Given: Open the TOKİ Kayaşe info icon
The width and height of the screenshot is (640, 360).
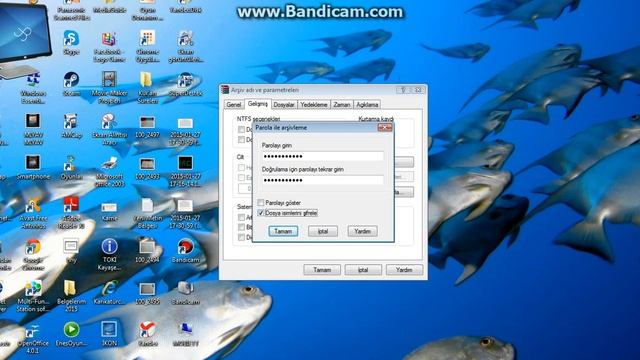Looking at the screenshot, I should (109, 254).
